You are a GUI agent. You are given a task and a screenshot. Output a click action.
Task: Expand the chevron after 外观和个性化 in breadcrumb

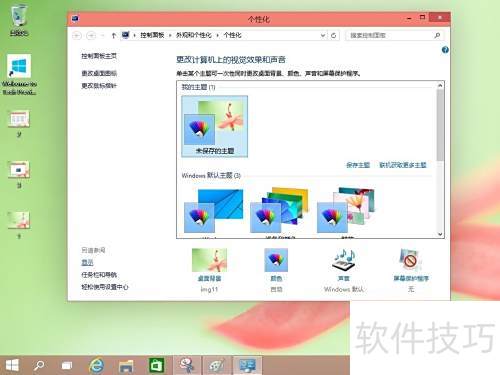tap(217, 35)
